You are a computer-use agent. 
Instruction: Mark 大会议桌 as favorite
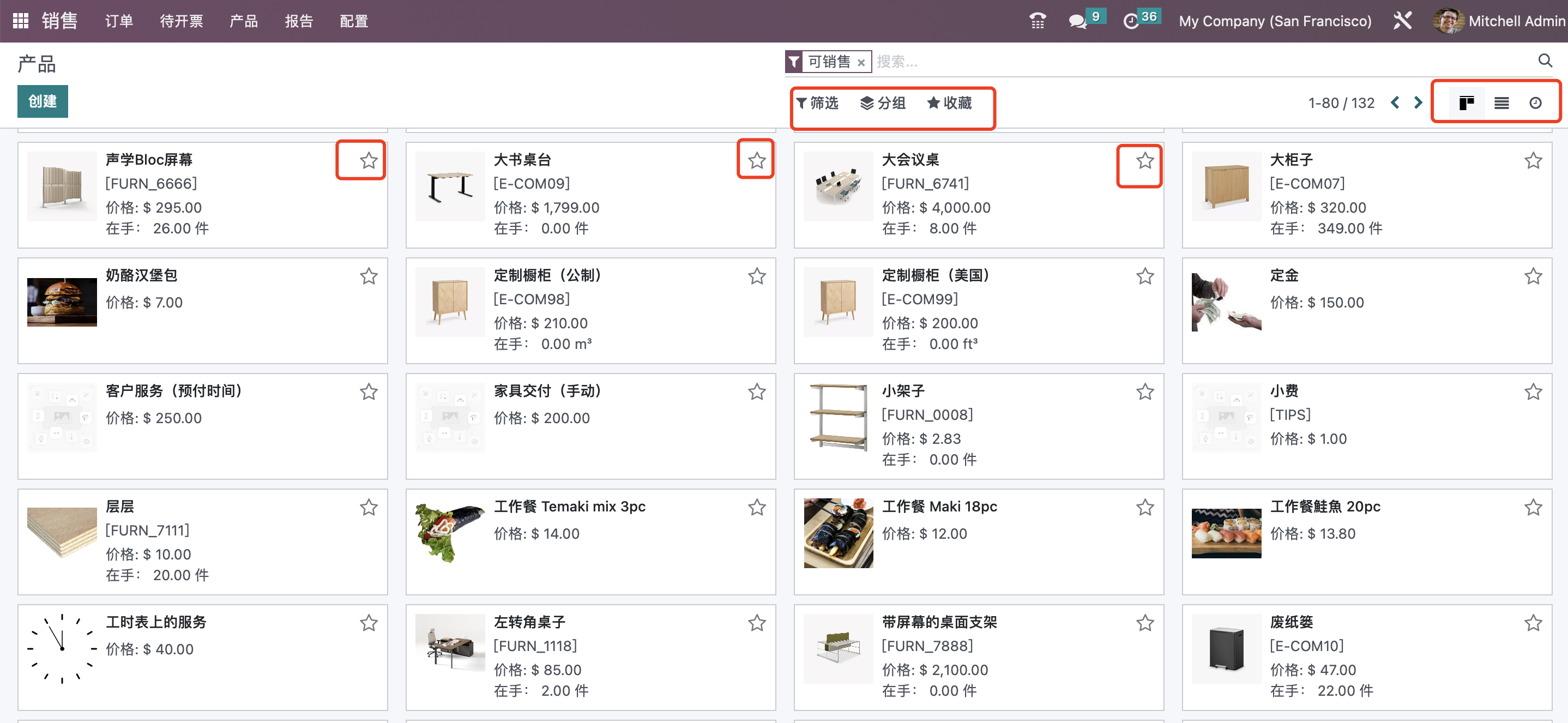coord(1144,162)
